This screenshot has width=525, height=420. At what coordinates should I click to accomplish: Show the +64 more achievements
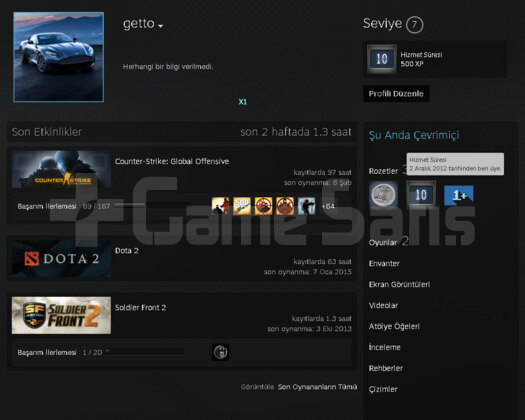(x=328, y=206)
